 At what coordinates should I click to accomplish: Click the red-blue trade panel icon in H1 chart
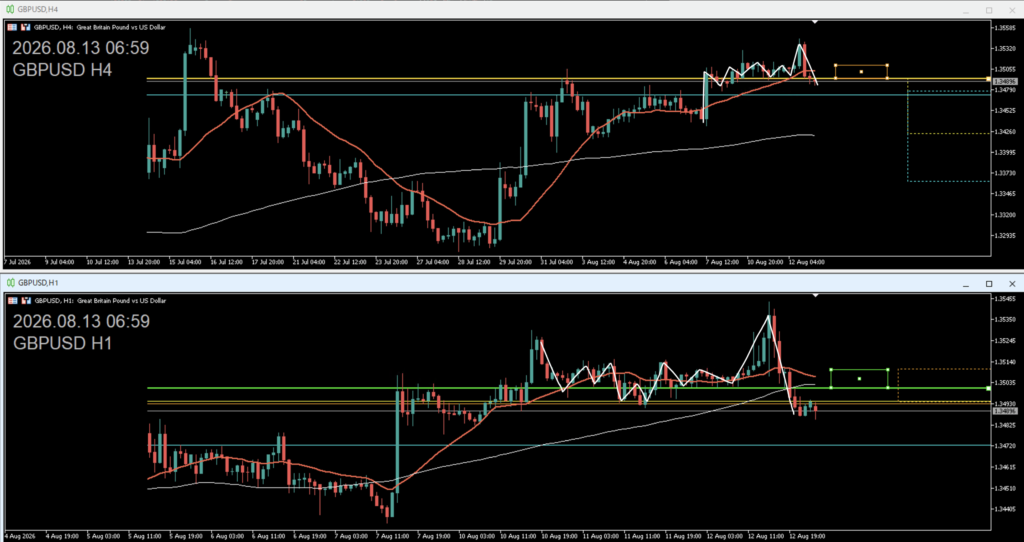click(x=26, y=301)
